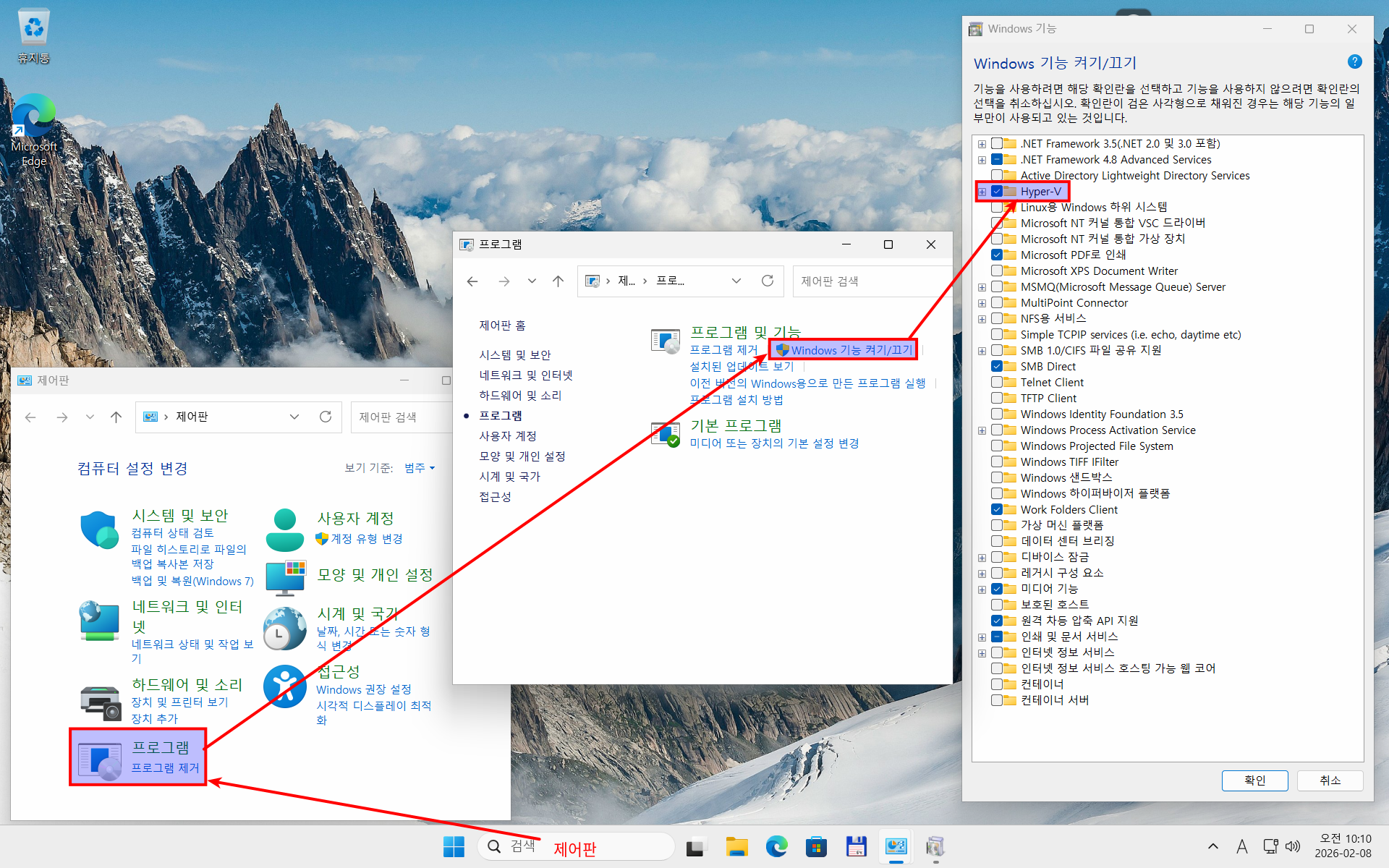Open volume speaker tray icon
The height and width of the screenshot is (868, 1389).
click(1294, 846)
